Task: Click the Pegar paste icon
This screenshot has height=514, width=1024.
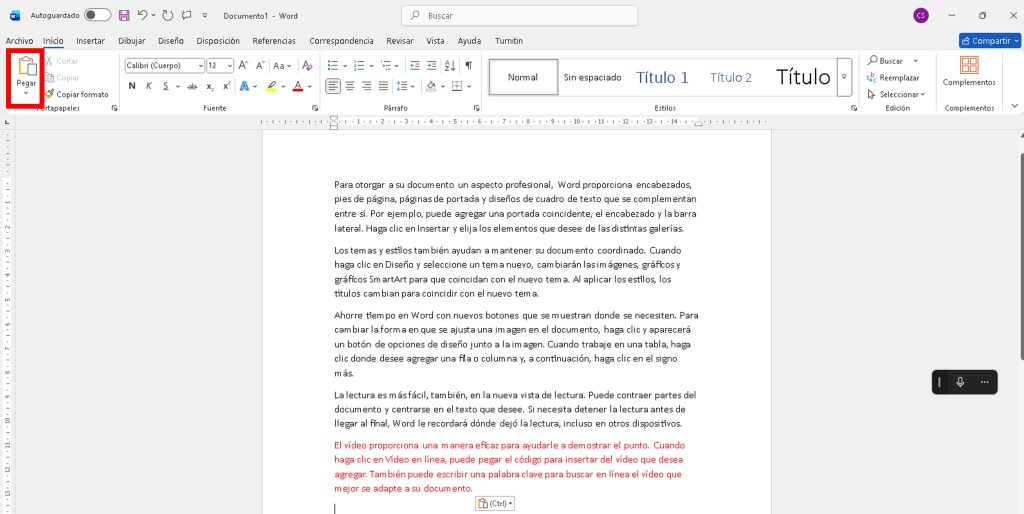Action: coord(26,67)
